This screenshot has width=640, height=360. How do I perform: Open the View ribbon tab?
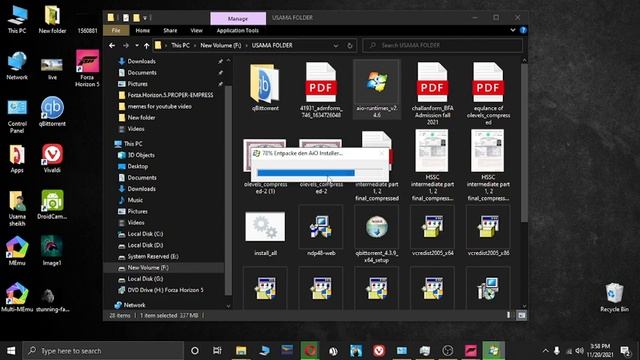tap(196, 31)
